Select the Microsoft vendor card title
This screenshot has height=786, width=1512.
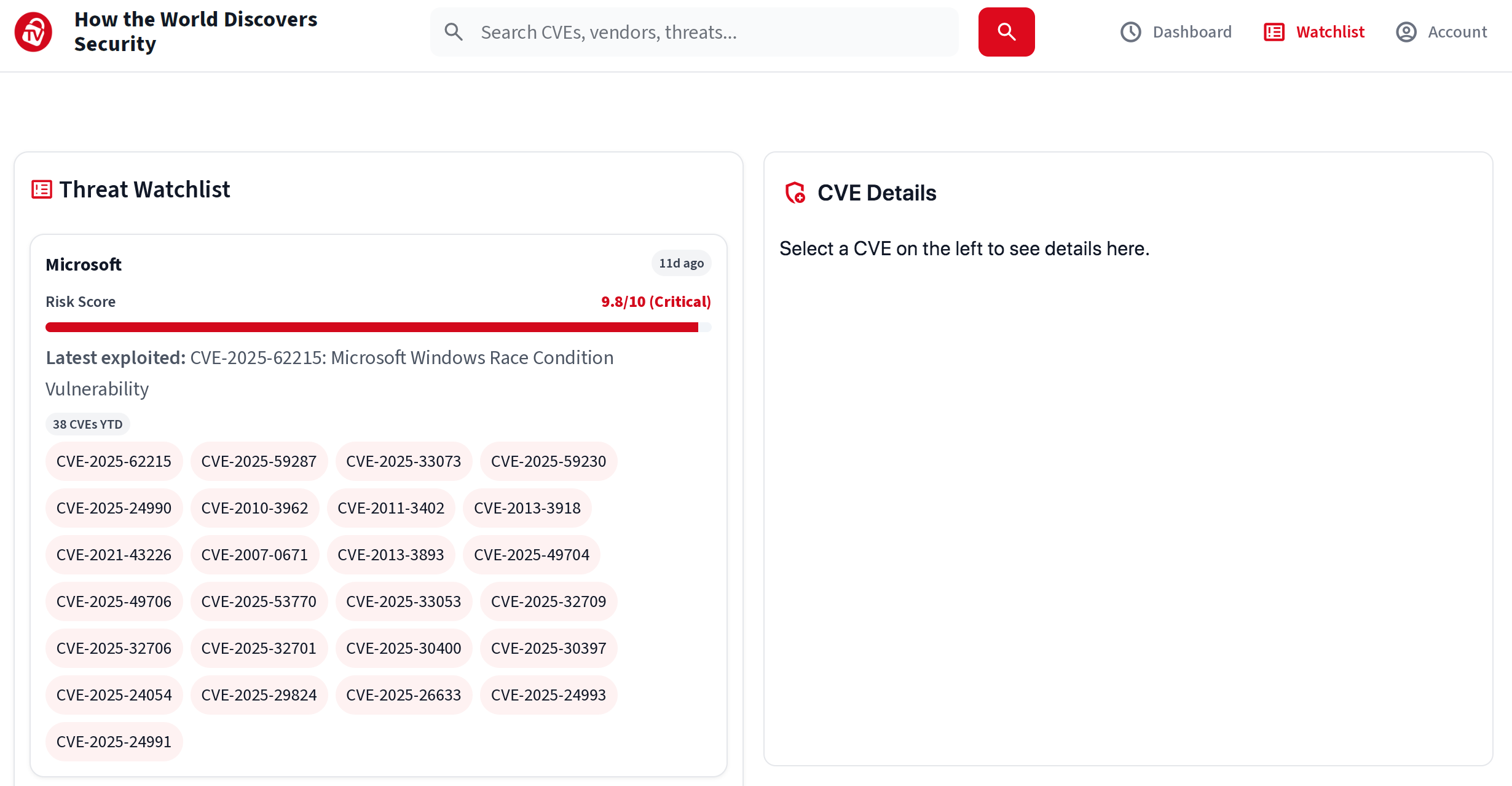click(x=84, y=264)
